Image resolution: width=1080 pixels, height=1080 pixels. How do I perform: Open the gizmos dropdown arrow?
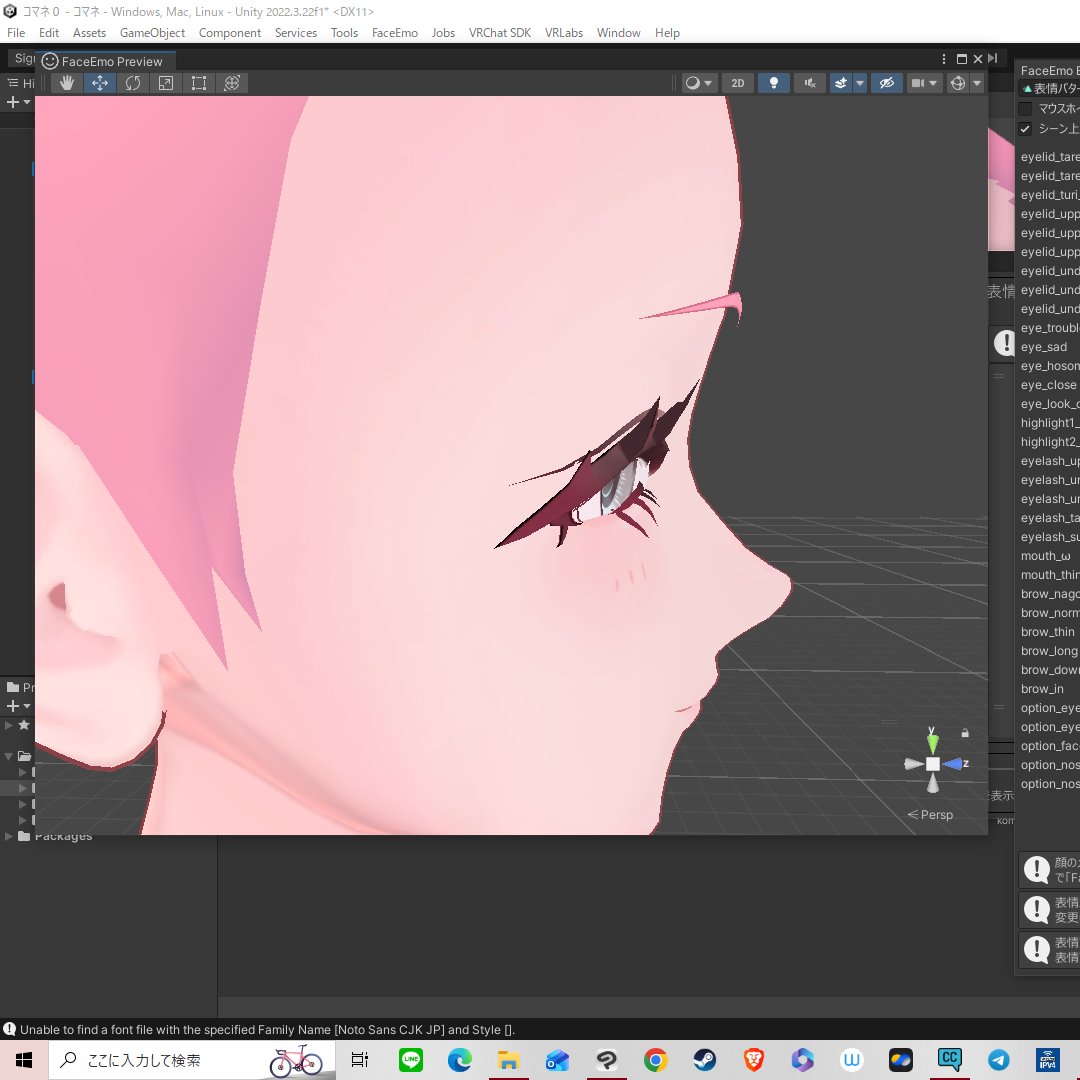pyautogui.click(x=977, y=83)
